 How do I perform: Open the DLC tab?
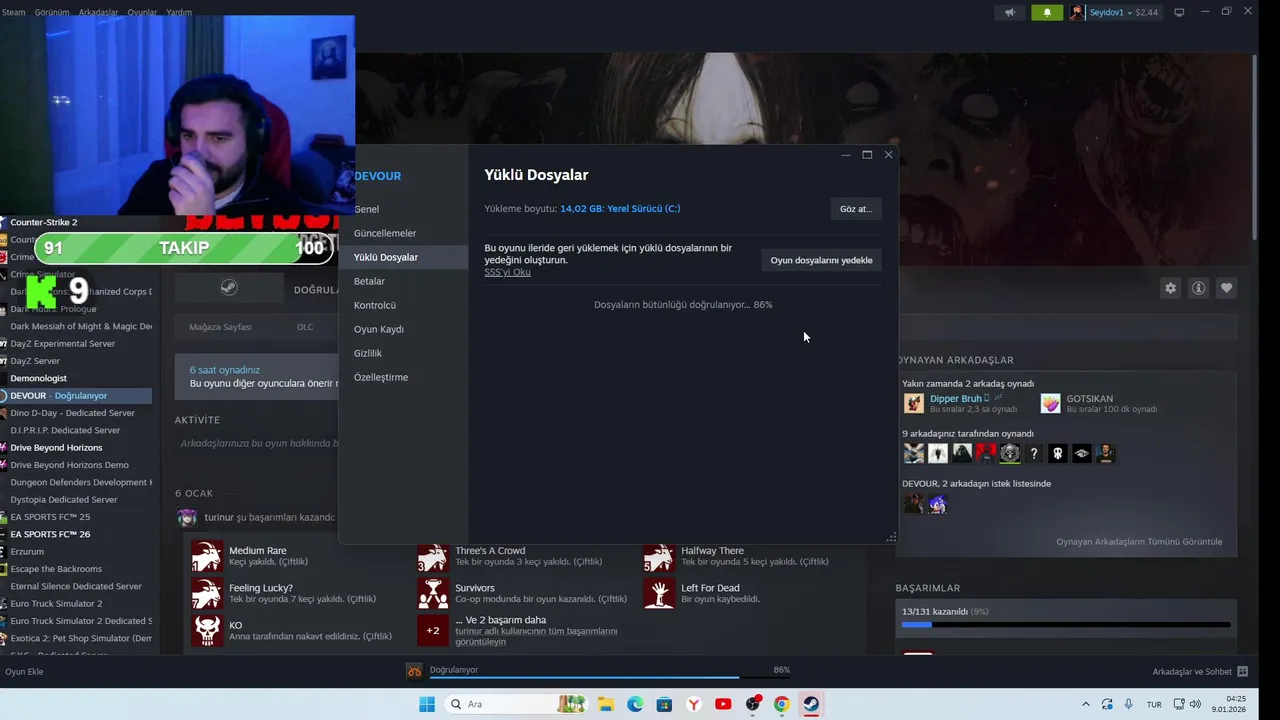coord(305,327)
